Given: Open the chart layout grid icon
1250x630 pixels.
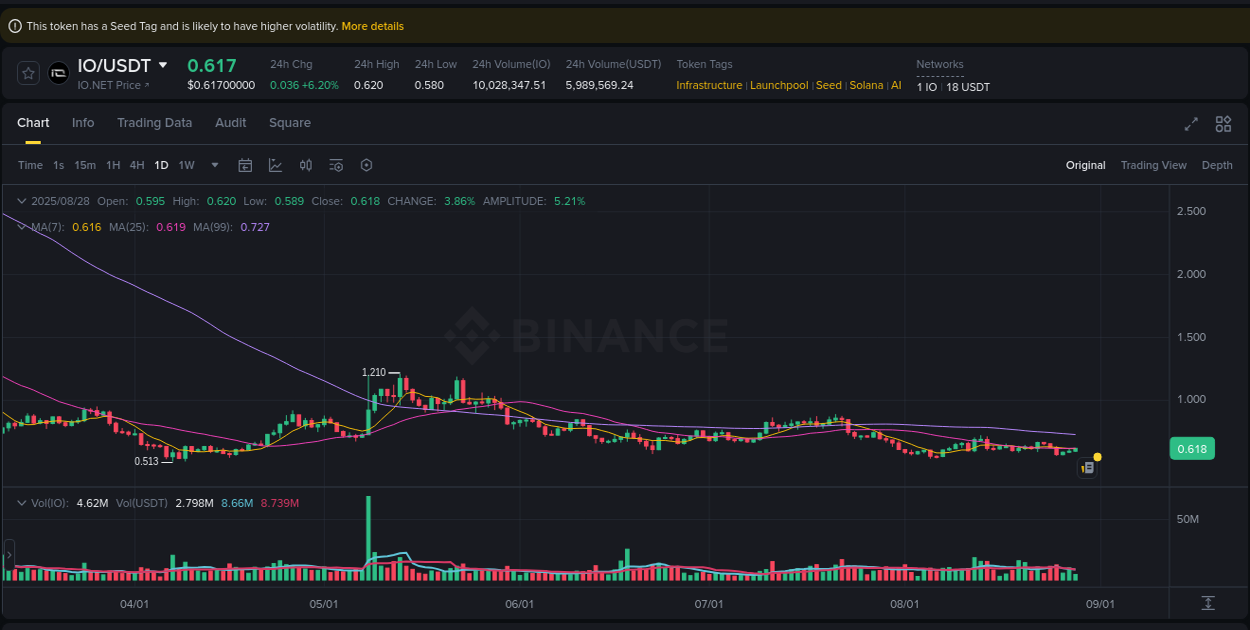Looking at the screenshot, I should [x=1223, y=124].
